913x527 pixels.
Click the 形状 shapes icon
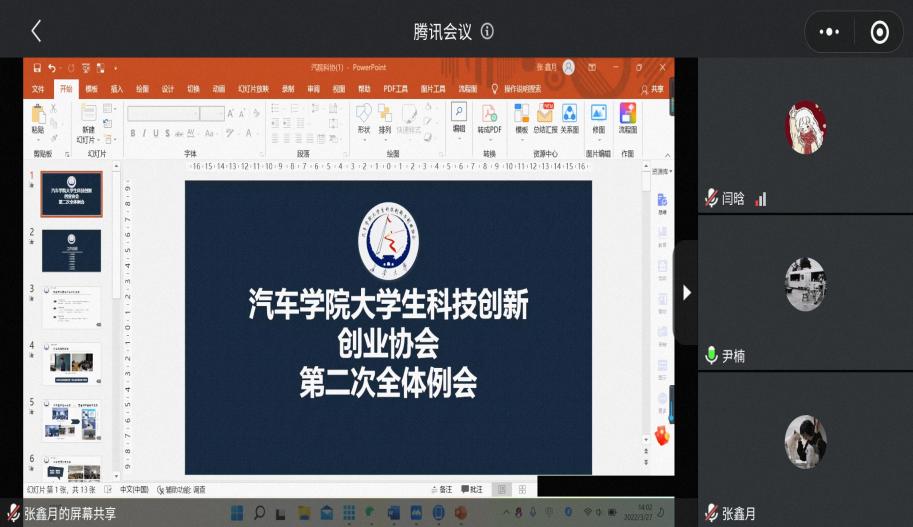(363, 119)
